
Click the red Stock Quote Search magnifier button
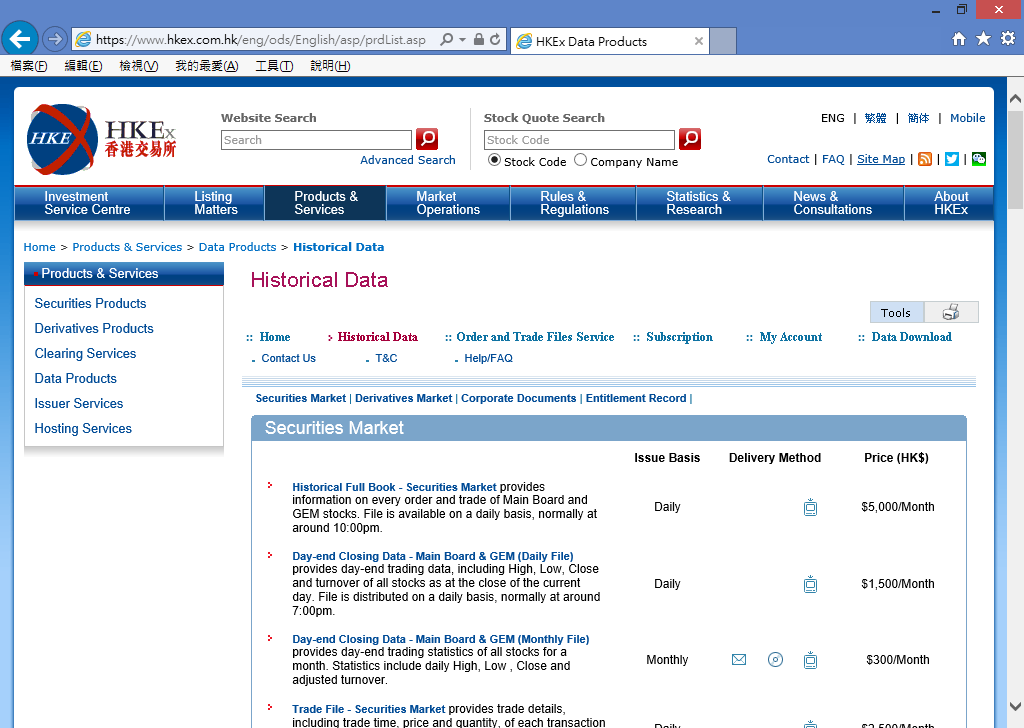[690, 138]
